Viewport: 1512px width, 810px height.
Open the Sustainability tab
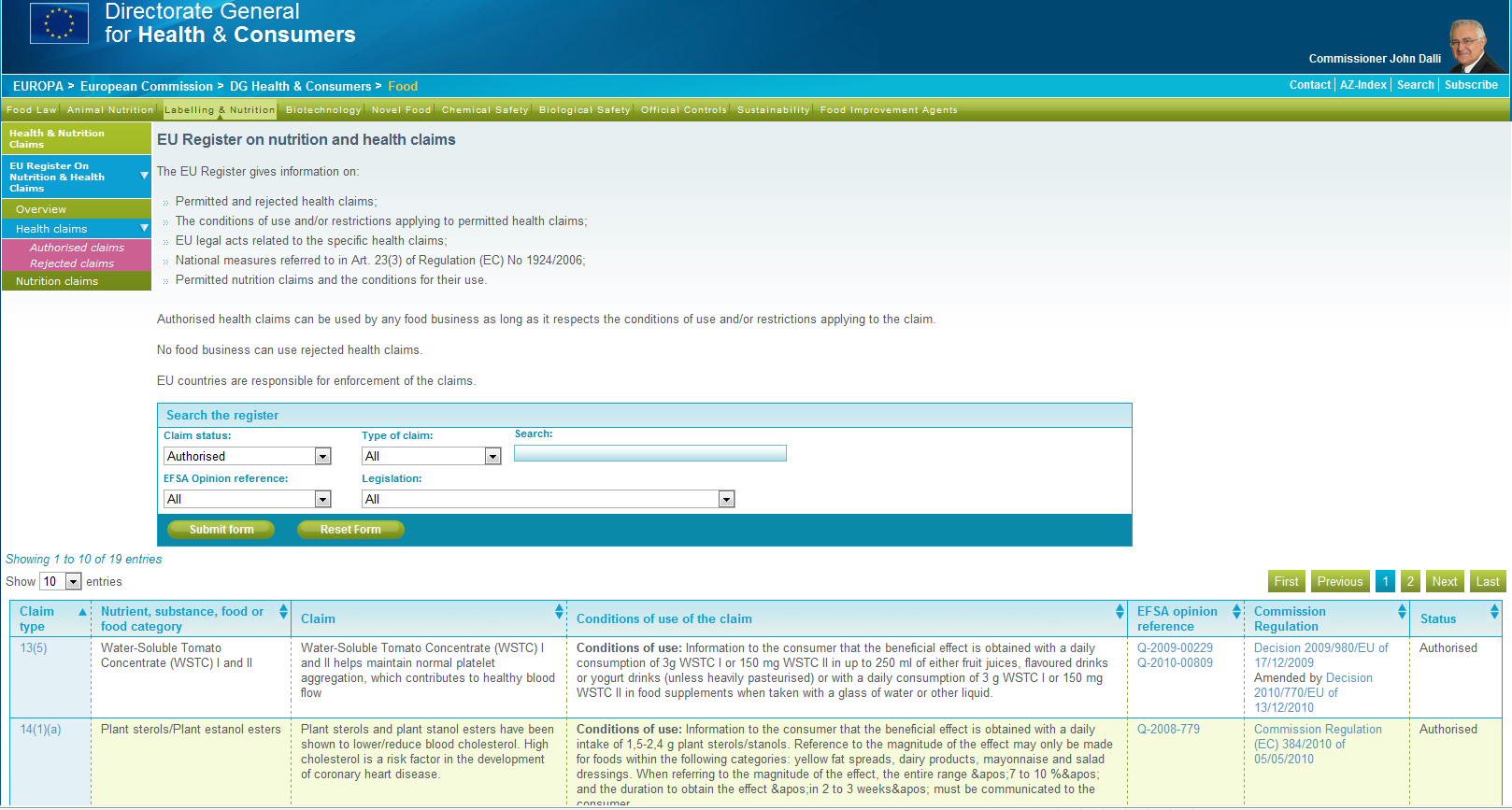click(774, 110)
